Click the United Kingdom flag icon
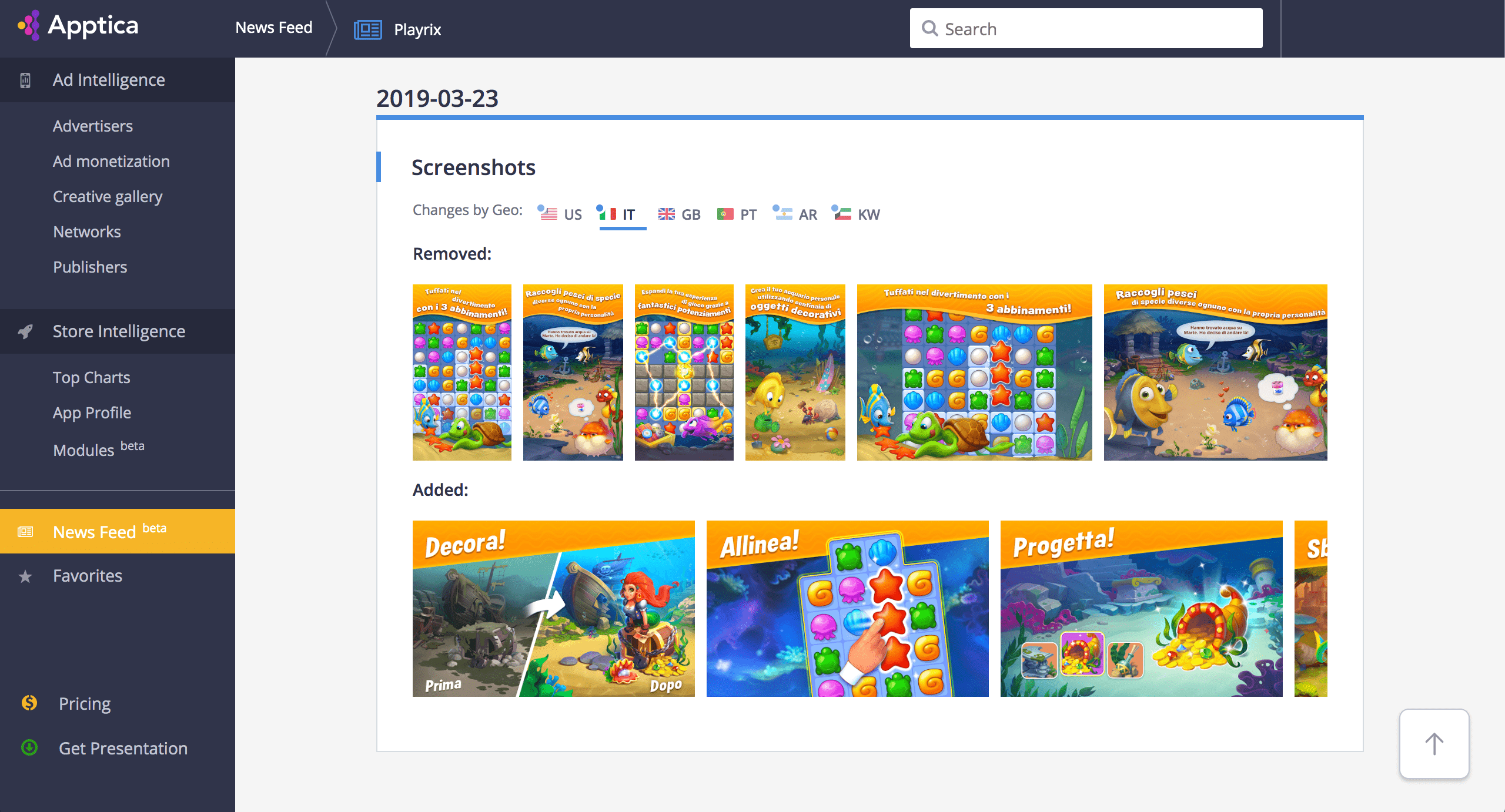 [x=666, y=214]
